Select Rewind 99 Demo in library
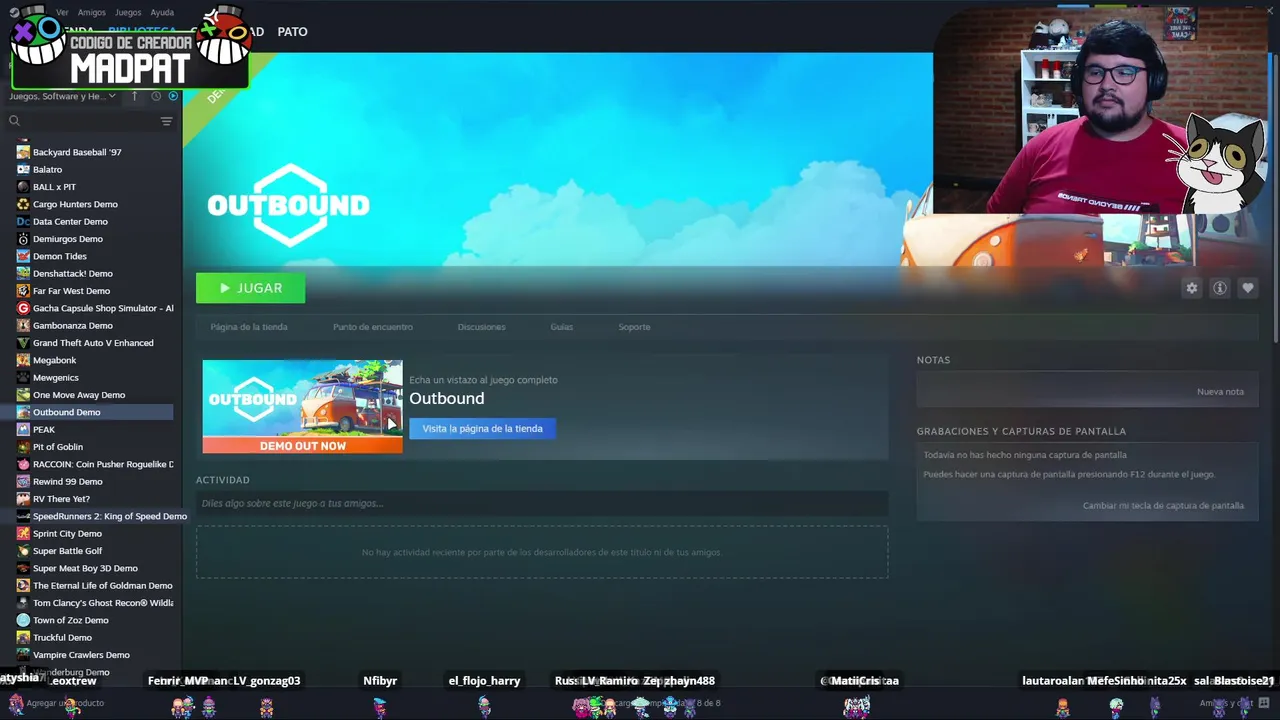Image resolution: width=1280 pixels, height=720 pixels. click(x=68, y=482)
